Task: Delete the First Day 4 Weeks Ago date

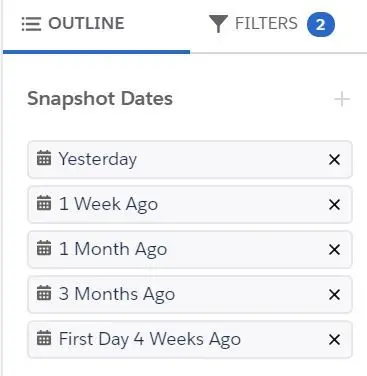Action: (334, 340)
